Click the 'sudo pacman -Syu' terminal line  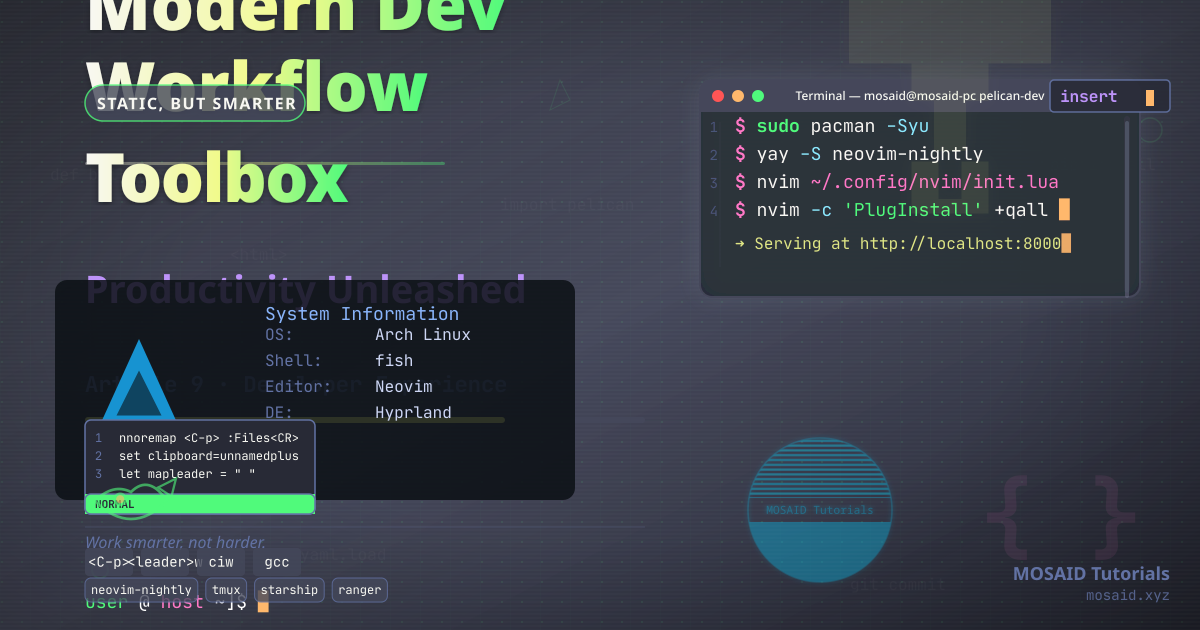[x=832, y=126]
